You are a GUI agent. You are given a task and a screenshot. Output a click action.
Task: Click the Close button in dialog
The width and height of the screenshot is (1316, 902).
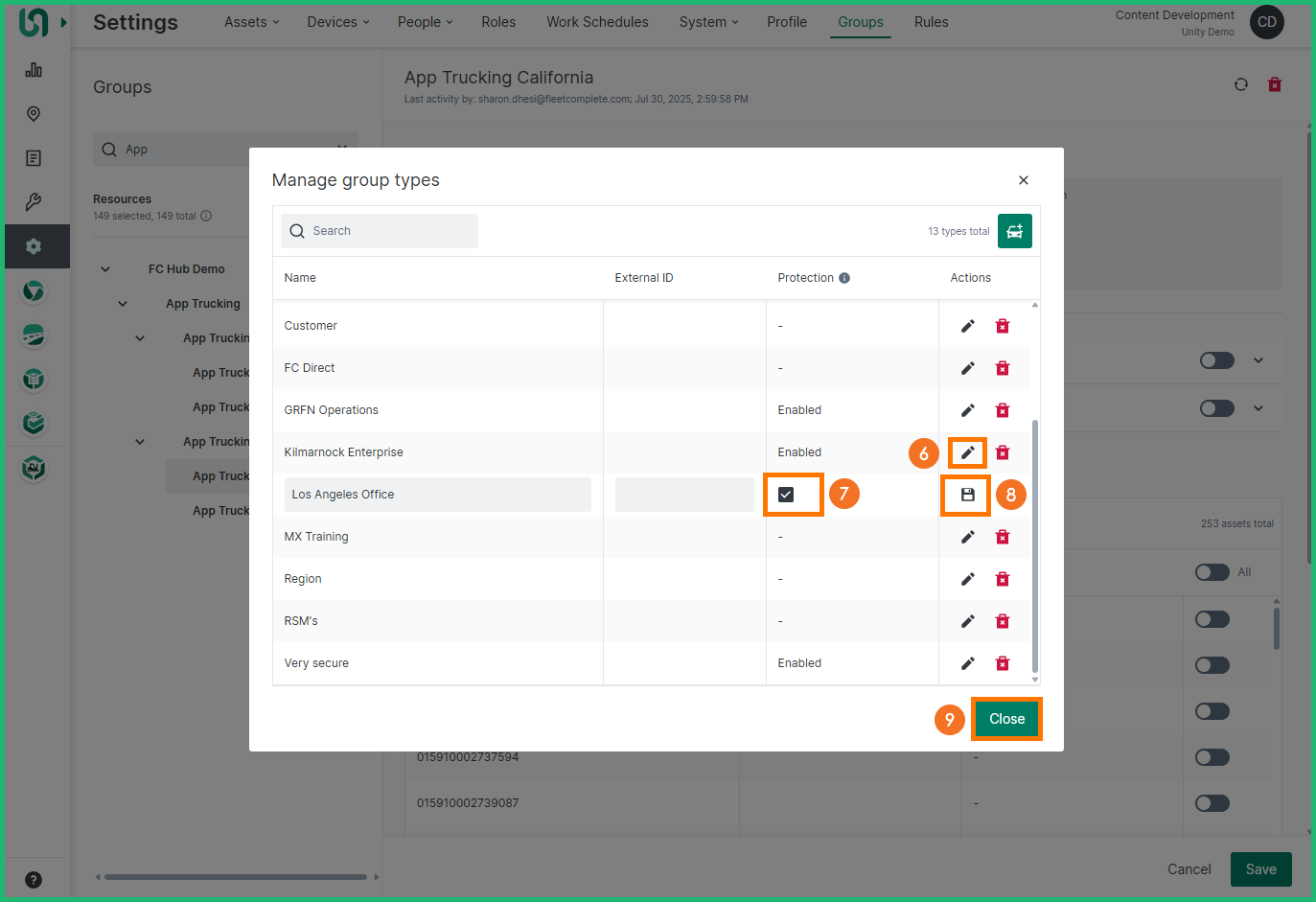(1006, 719)
